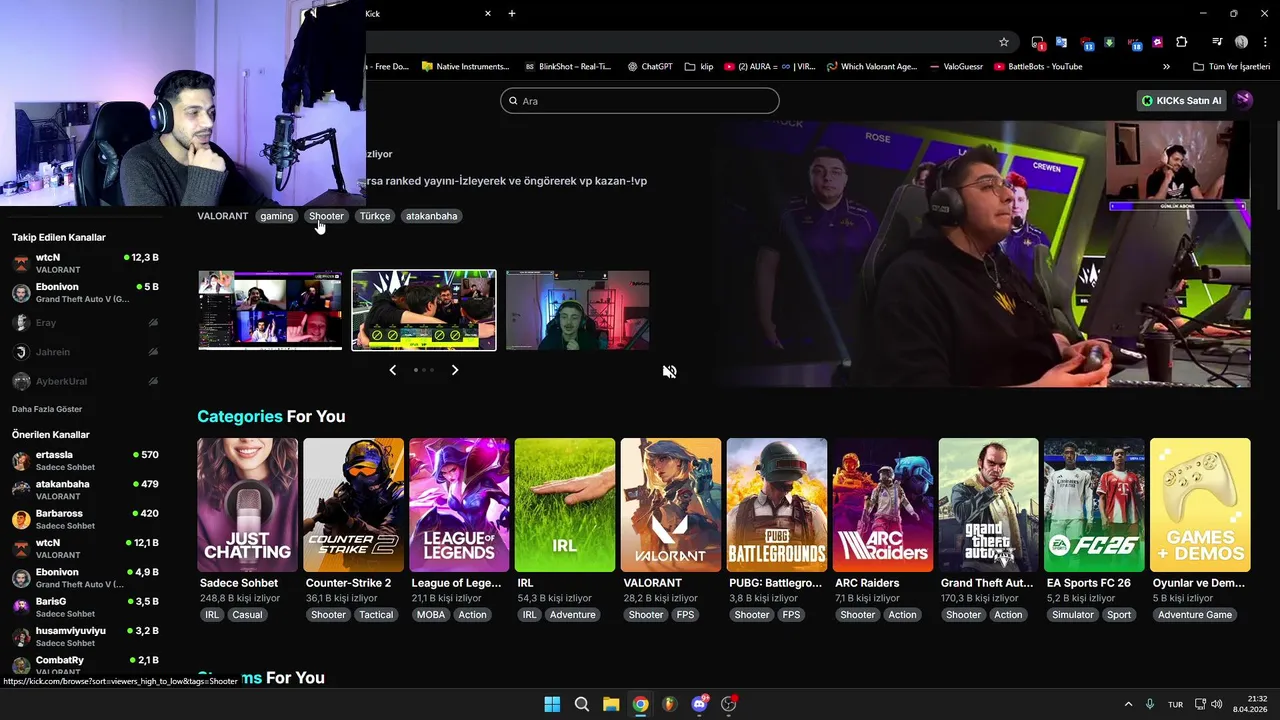Open PUBG Battlegrounds category card

tap(777, 505)
